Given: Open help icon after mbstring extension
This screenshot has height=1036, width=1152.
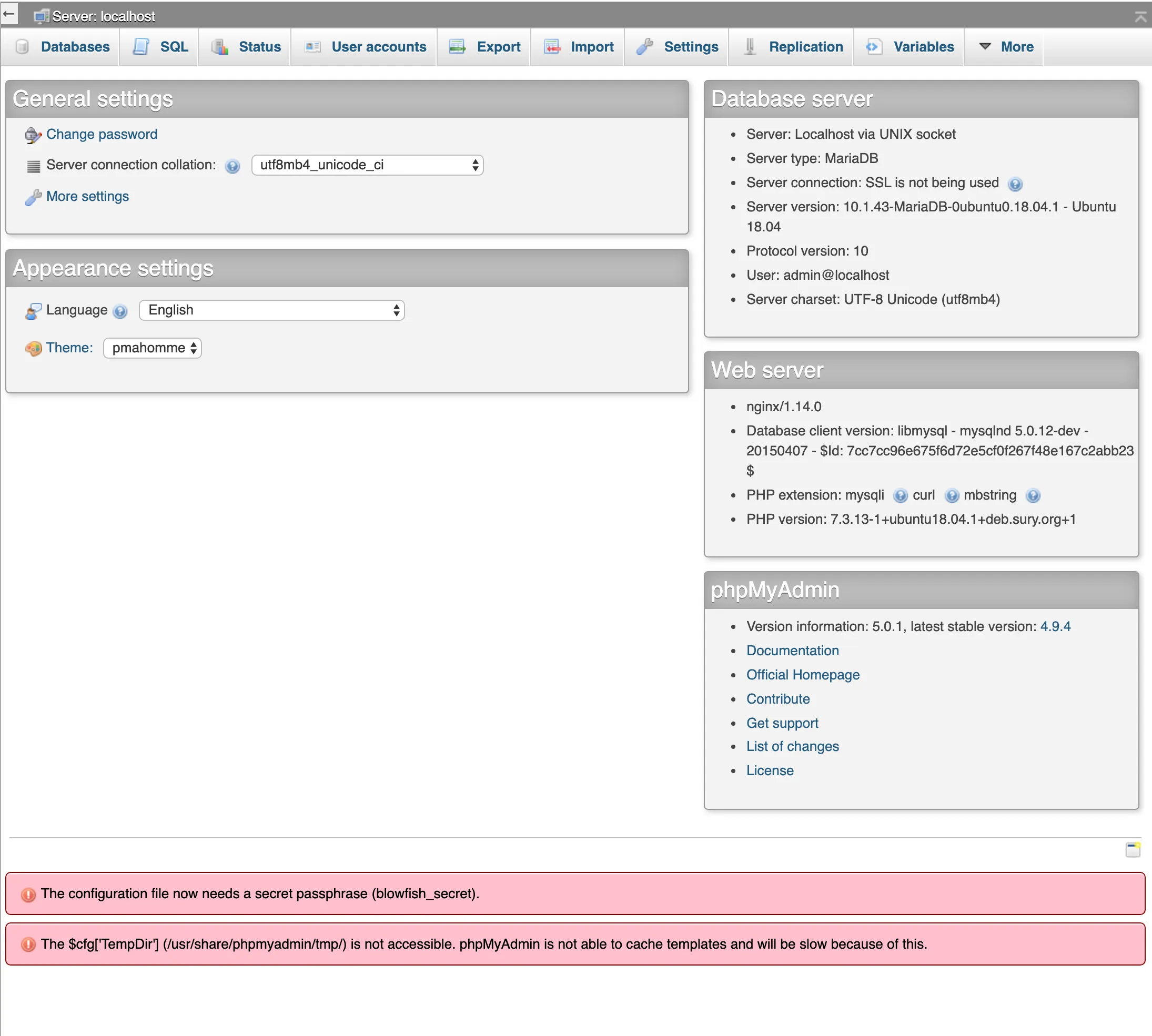Looking at the screenshot, I should point(1033,496).
